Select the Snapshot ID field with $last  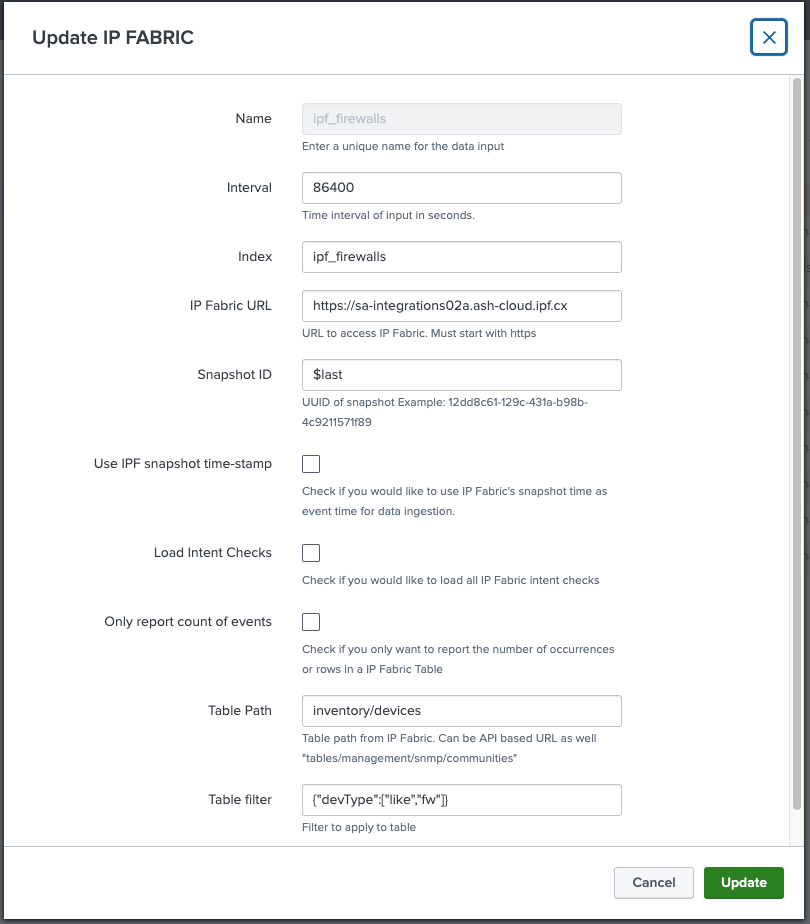[x=461, y=375]
